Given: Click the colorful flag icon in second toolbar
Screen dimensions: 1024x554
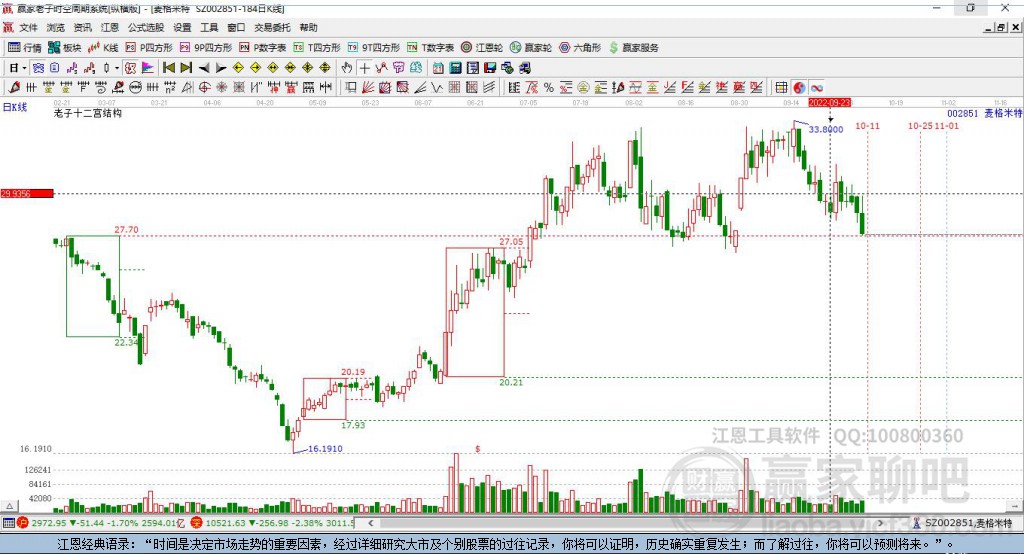Looking at the screenshot, I should pyautogui.click(x=148, y=68).
